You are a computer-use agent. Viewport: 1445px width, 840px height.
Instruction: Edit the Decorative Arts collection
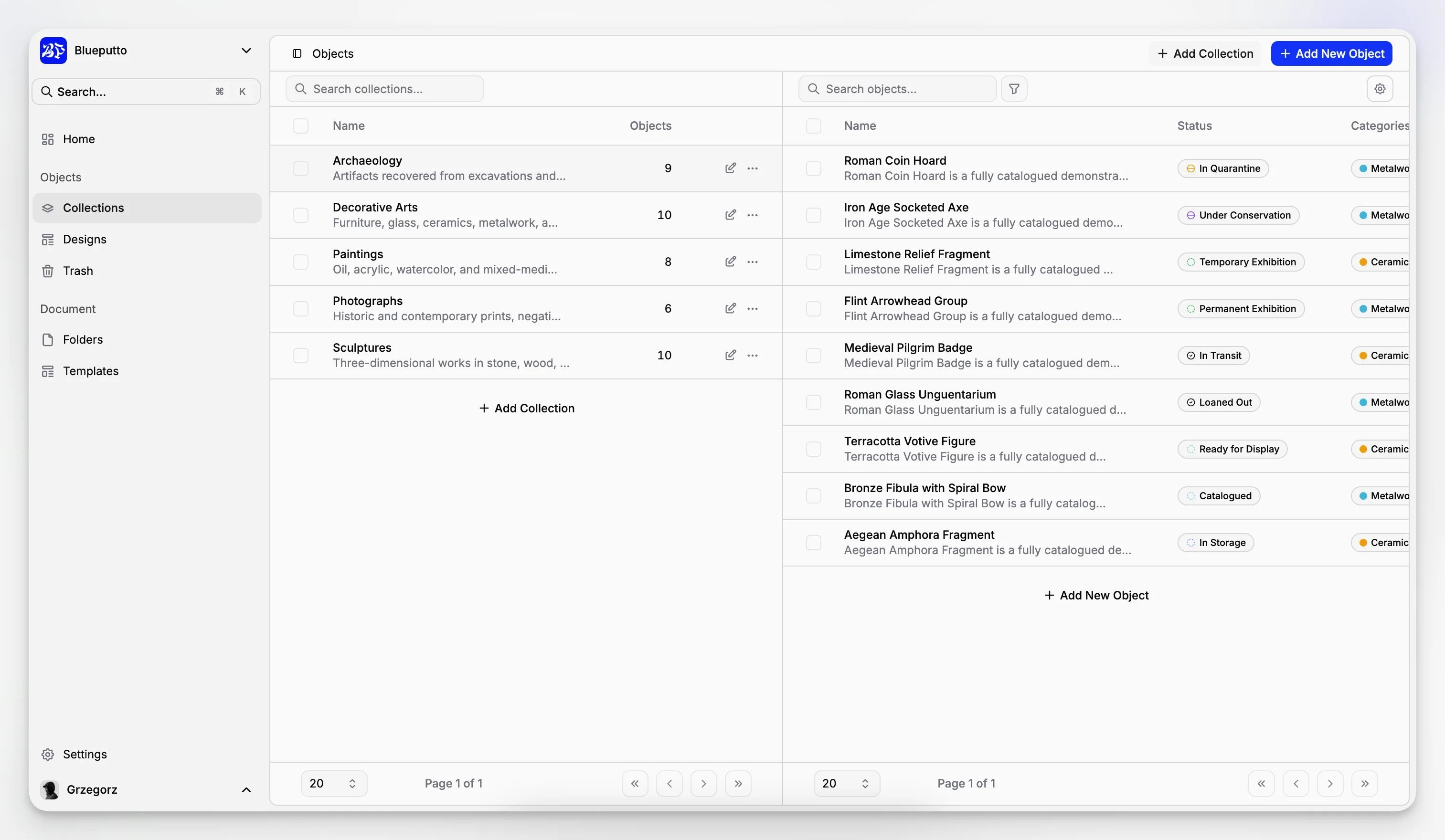730,215
